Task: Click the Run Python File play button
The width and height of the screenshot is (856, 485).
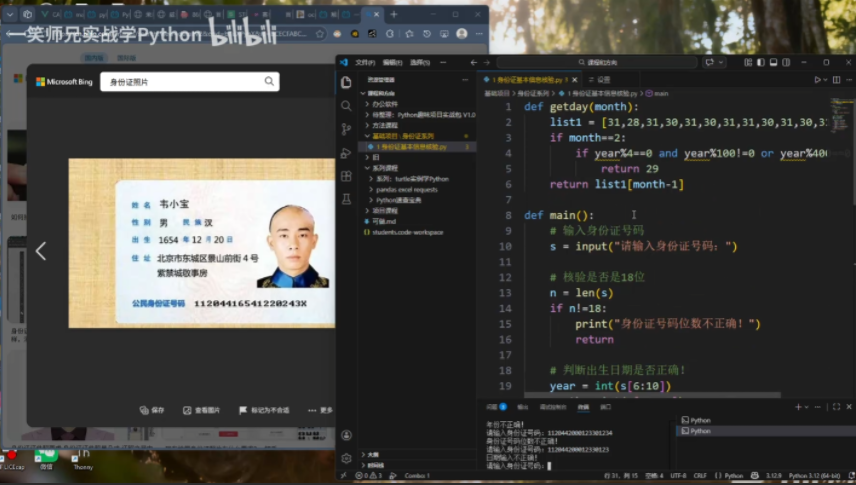Action: (817, 79)
